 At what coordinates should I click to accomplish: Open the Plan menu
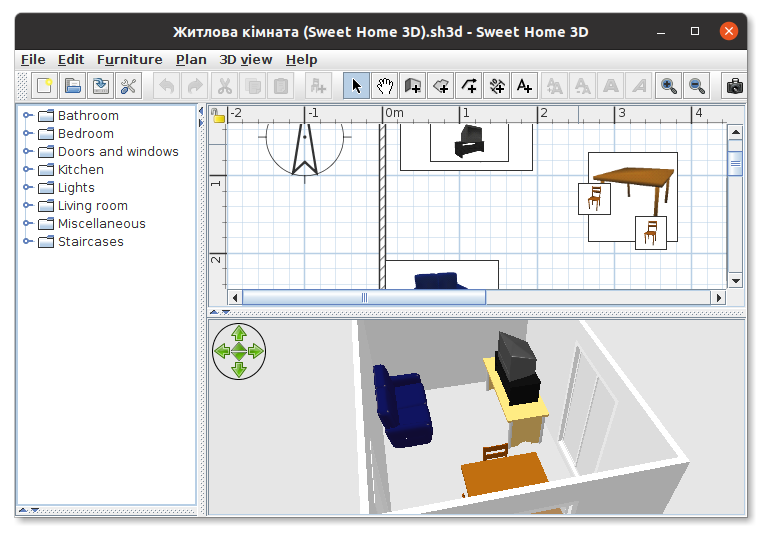[x=191, y=60]
